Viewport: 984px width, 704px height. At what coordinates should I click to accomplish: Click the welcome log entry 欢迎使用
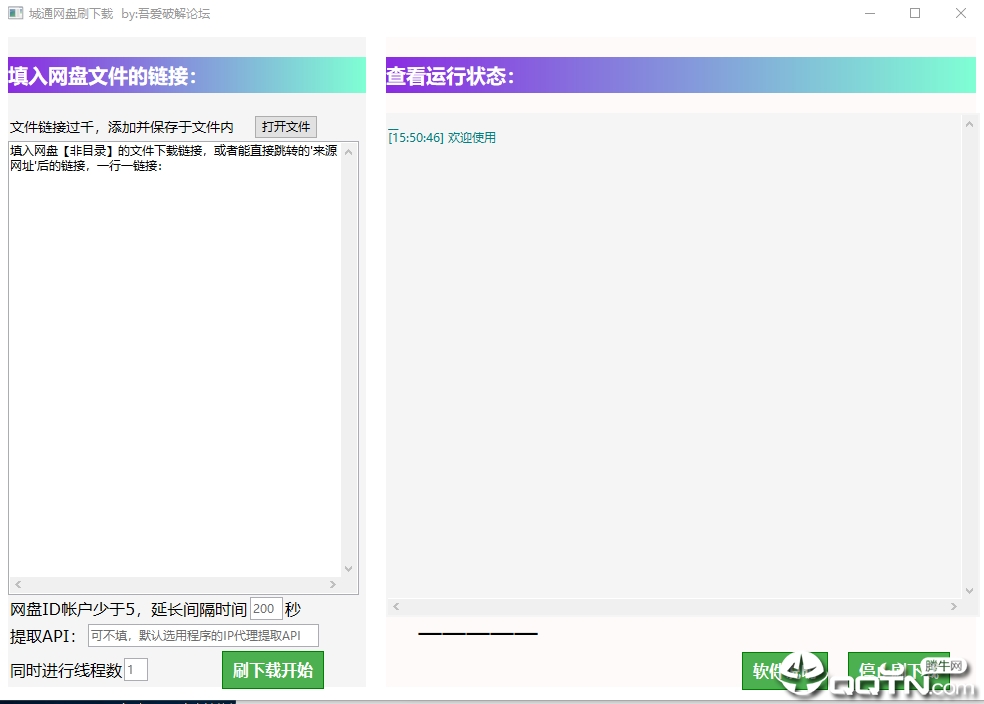(471, 137)
